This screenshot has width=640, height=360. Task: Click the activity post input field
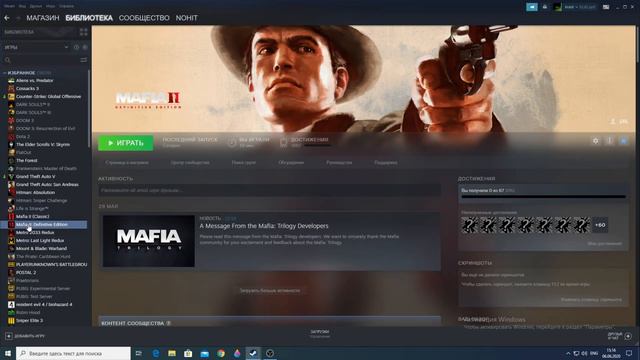(269, 190)
